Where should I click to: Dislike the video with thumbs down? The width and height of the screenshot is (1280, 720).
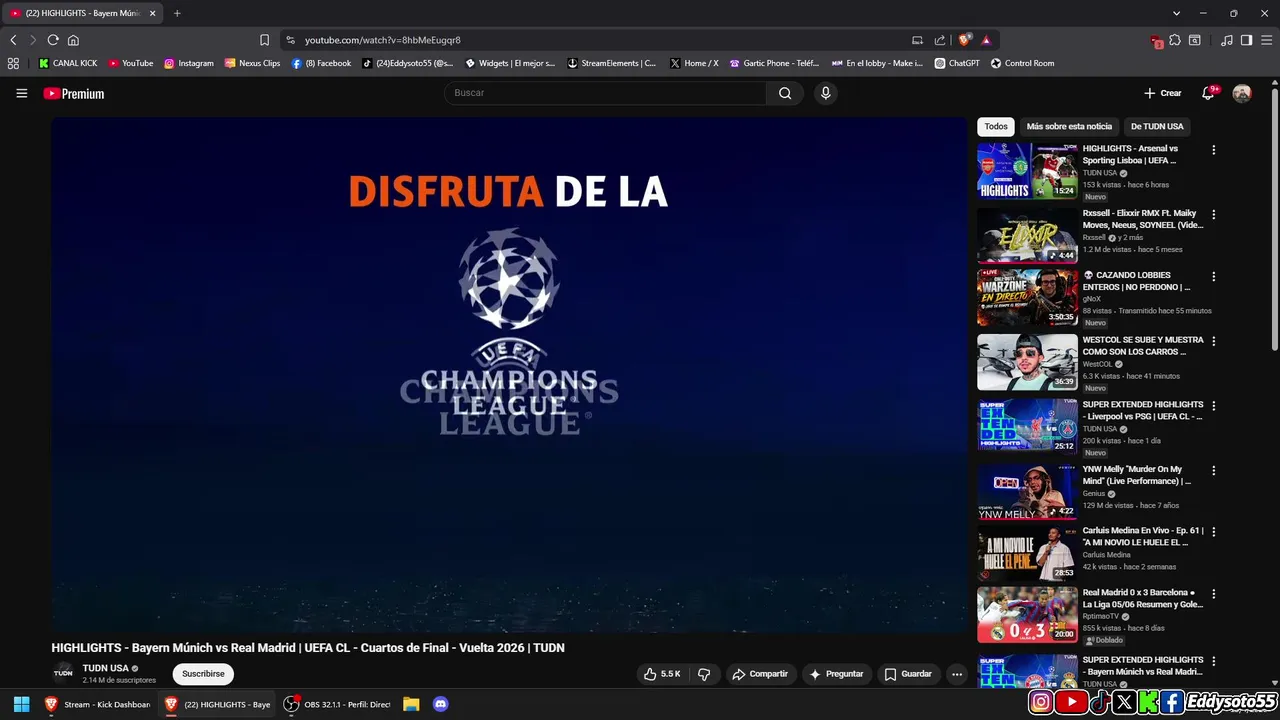click(x=704, y=674)
